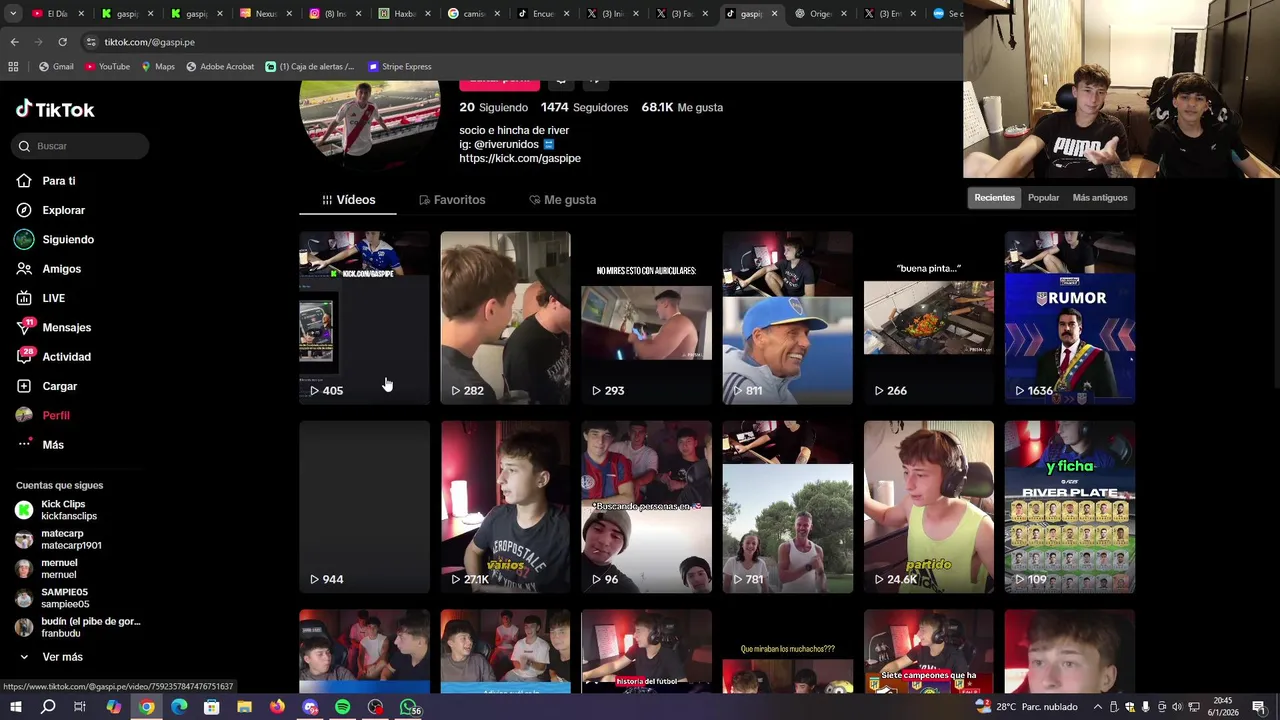Show the 20 Siguiendo list

click(493, 107)
